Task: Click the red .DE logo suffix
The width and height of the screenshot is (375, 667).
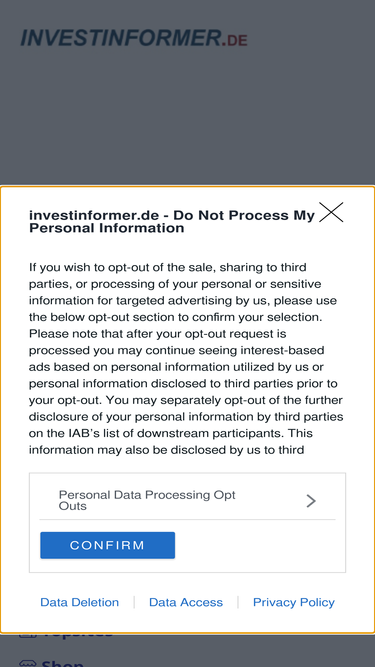Action: pyautogui.click(x=235, y=40)
